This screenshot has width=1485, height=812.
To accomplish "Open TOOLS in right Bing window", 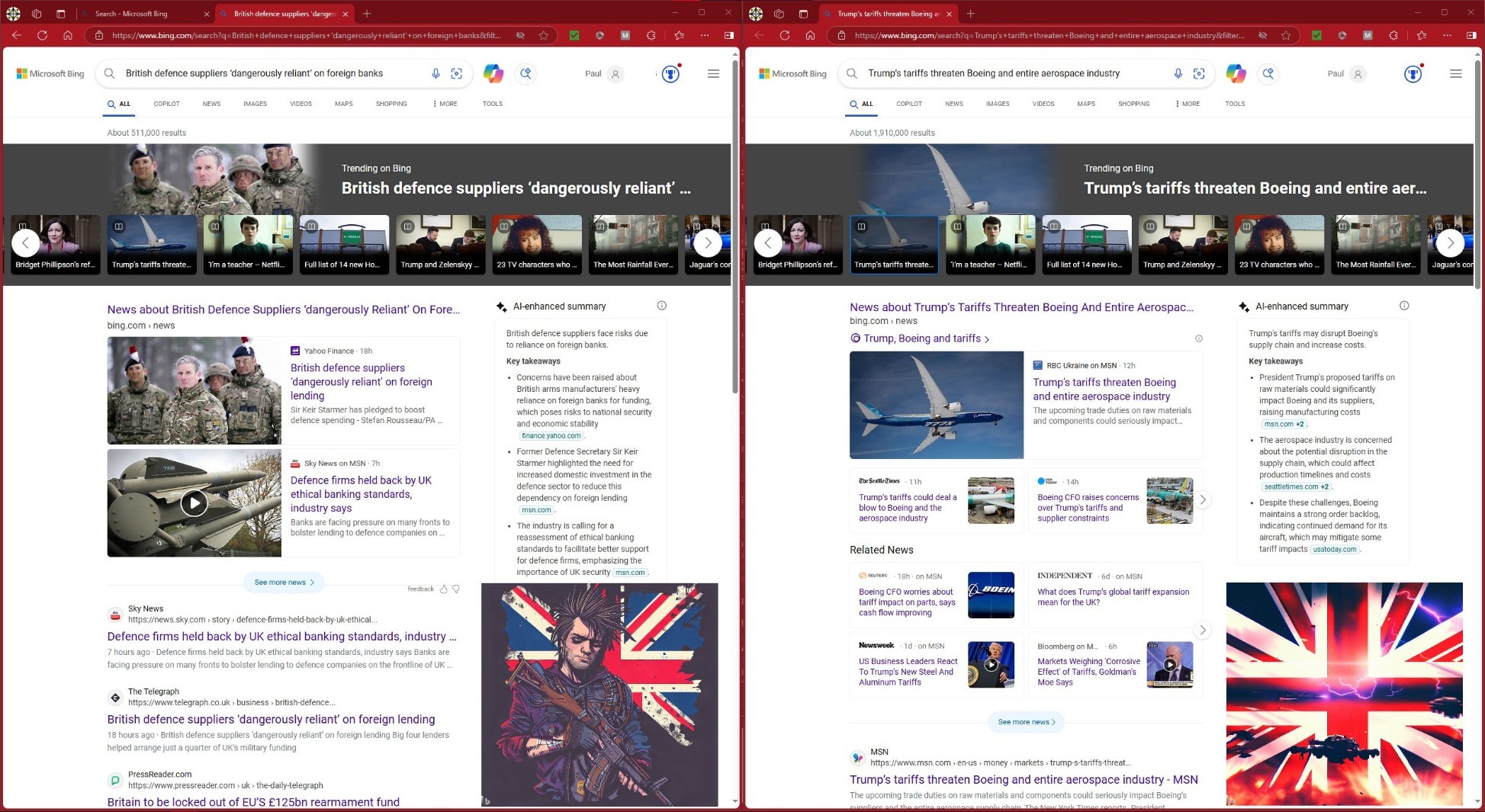I will pyautogui.click(x=1235, y=104).
